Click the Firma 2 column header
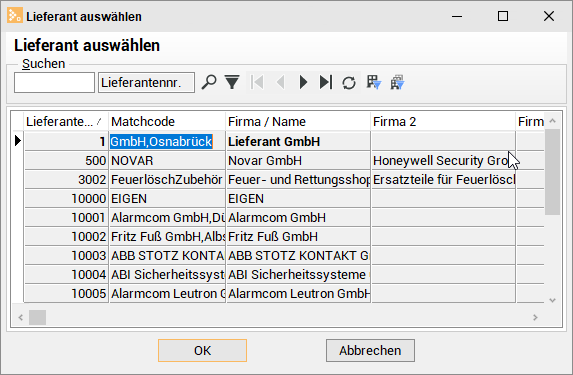573x375 pixels. [x=443, y=122]
